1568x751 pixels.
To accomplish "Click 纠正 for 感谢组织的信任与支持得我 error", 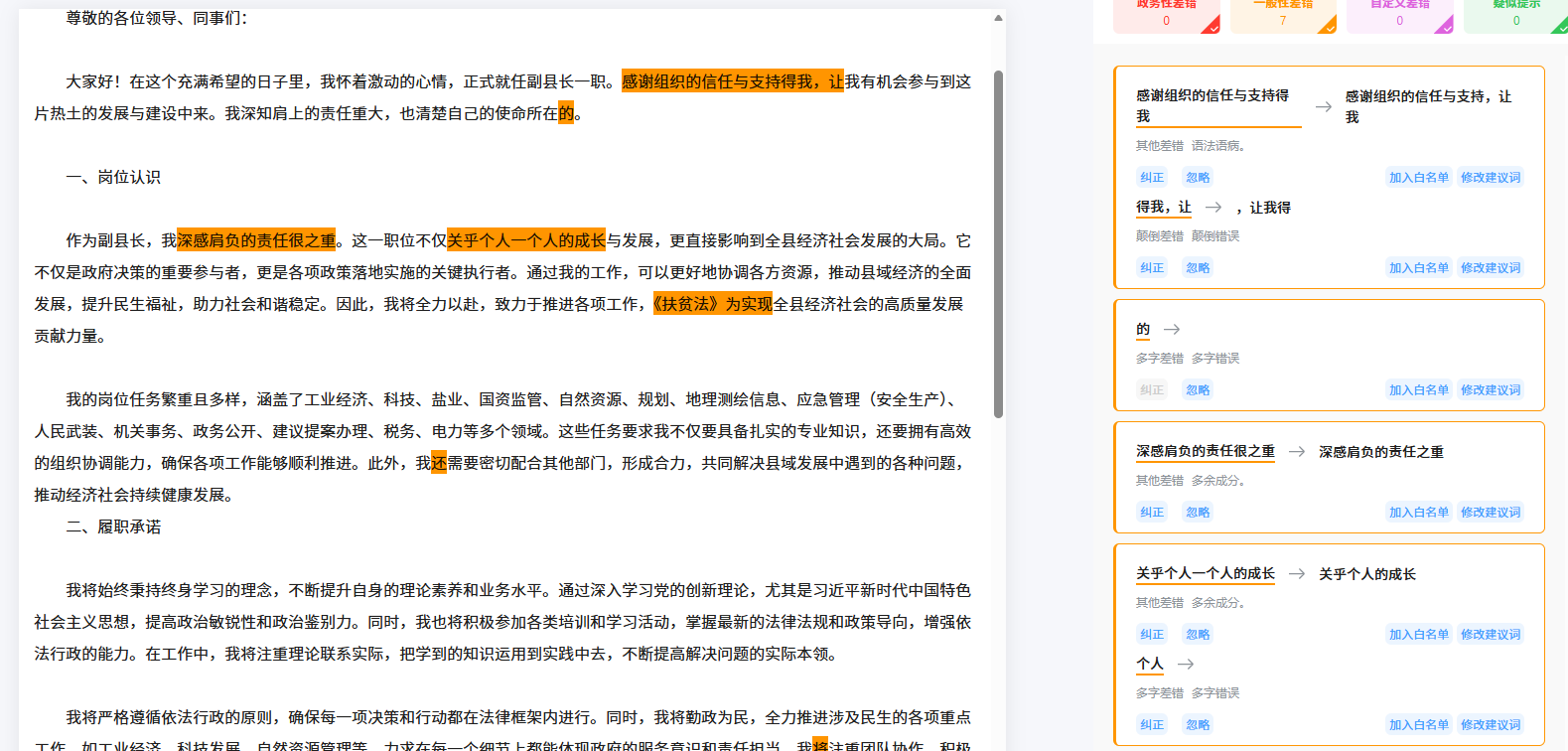I will point(1152,178).
